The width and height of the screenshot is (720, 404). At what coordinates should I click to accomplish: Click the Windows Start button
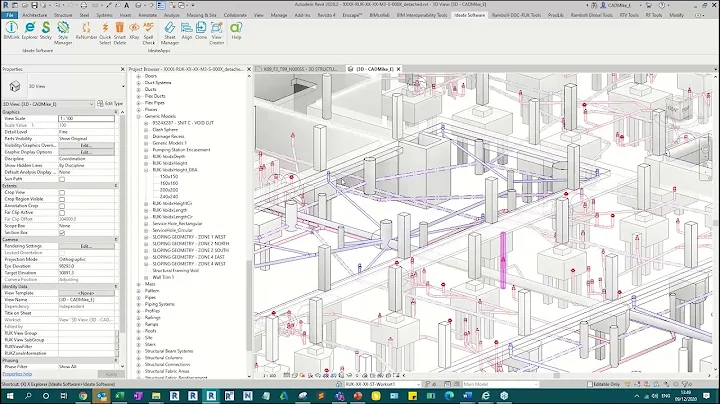(x=10, y=395)
